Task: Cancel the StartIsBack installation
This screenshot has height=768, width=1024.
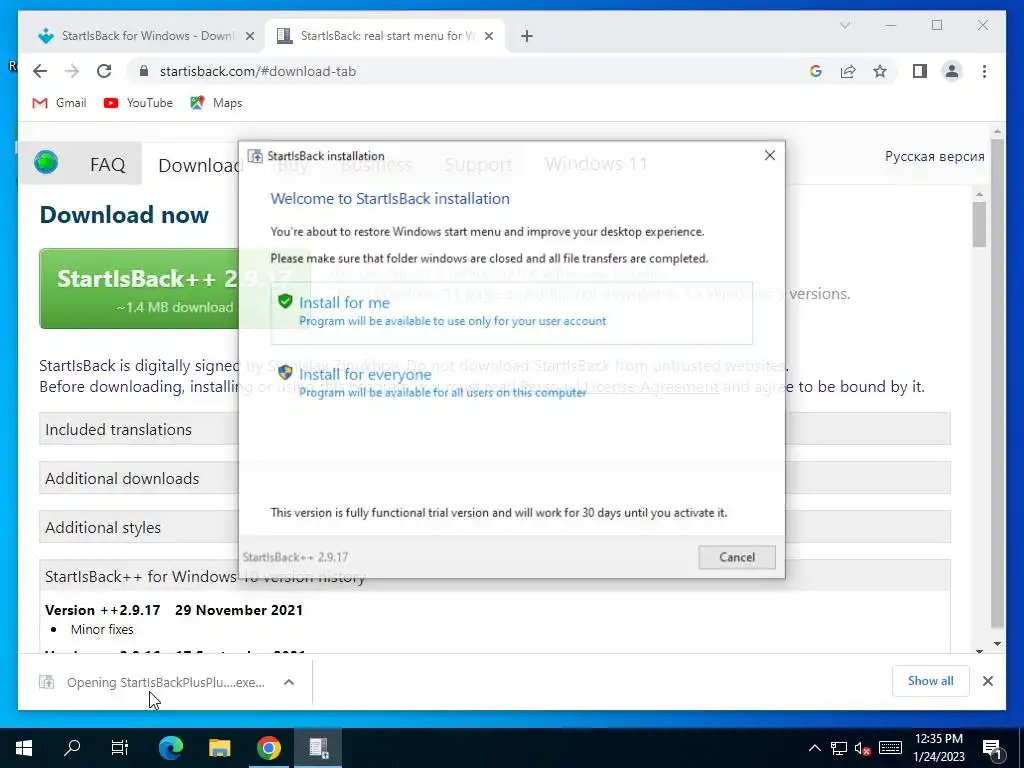Action: click(737, 557)
